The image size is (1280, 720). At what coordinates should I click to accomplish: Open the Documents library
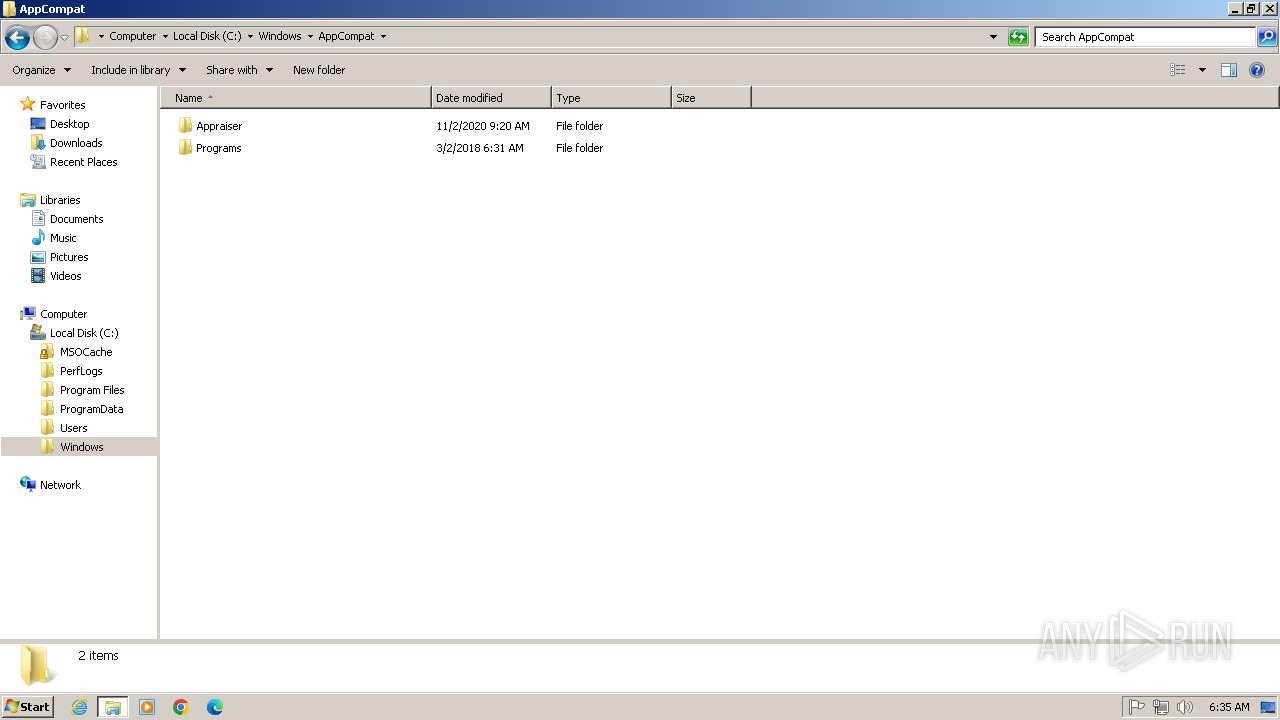click(x=76, y=219)
